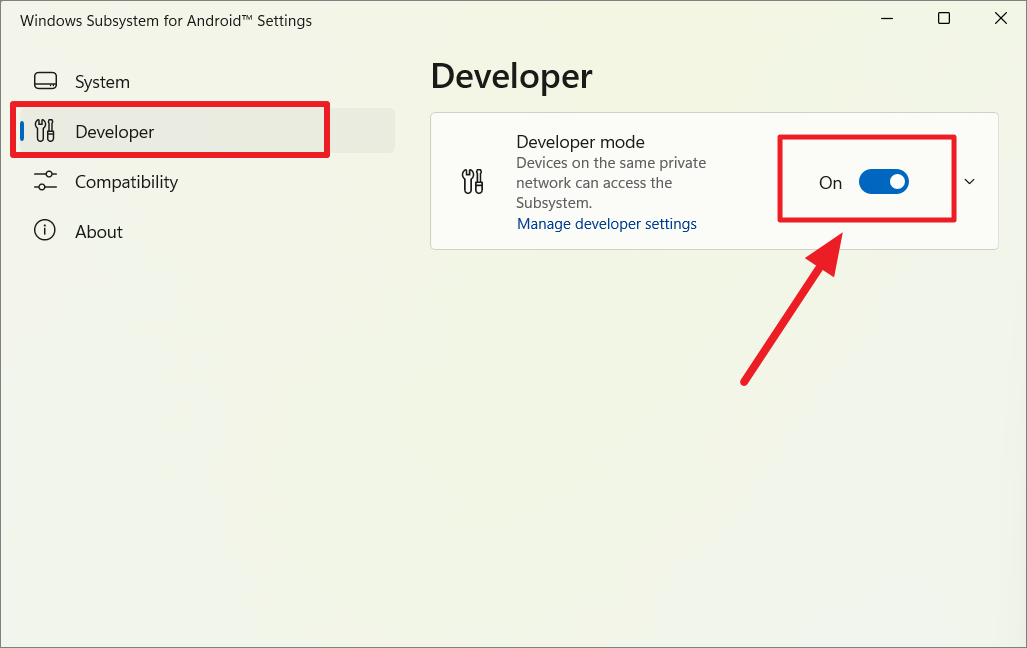Open the System page label
This screenshot has height=648, width=1027.
(102, 82)
